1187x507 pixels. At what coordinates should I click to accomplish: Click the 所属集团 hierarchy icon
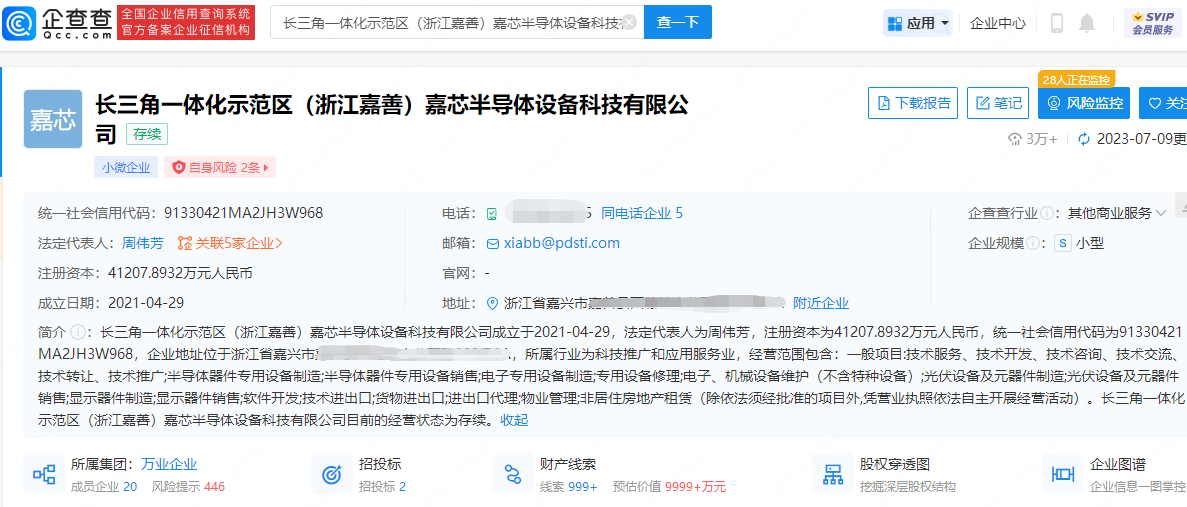tap(44, 474)
